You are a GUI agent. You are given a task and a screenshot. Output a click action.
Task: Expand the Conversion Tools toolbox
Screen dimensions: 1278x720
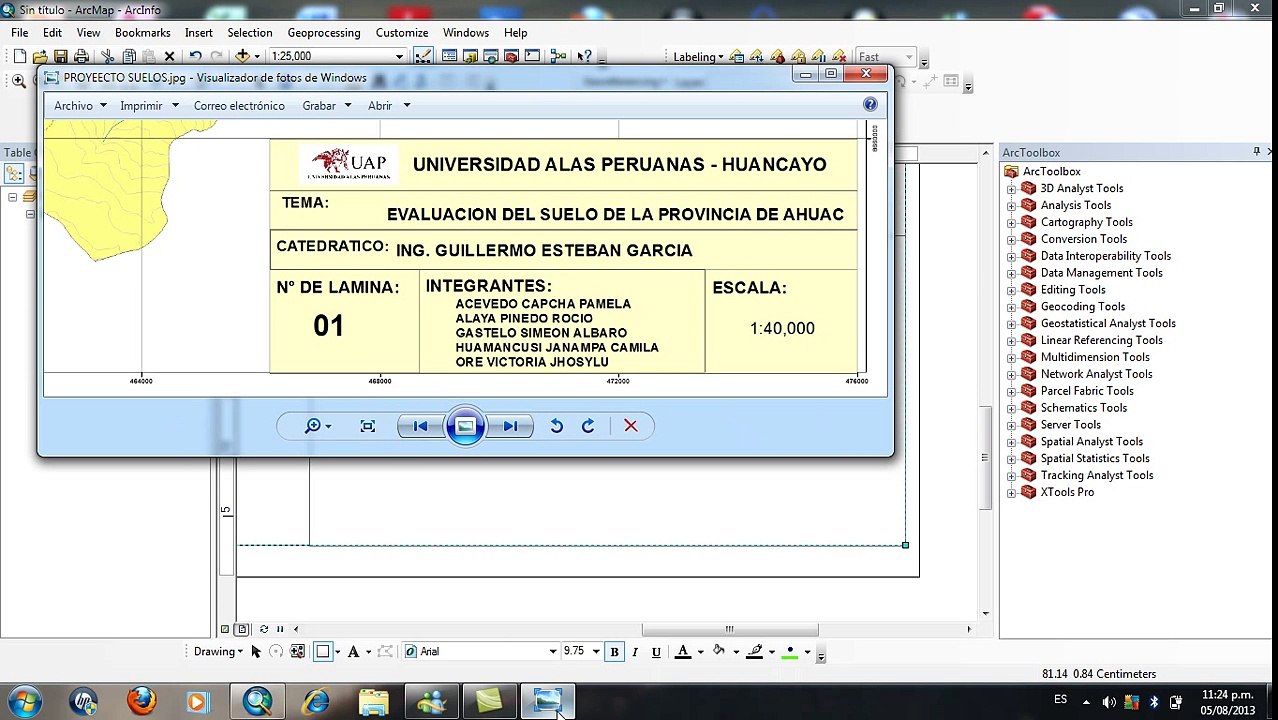1011,239
